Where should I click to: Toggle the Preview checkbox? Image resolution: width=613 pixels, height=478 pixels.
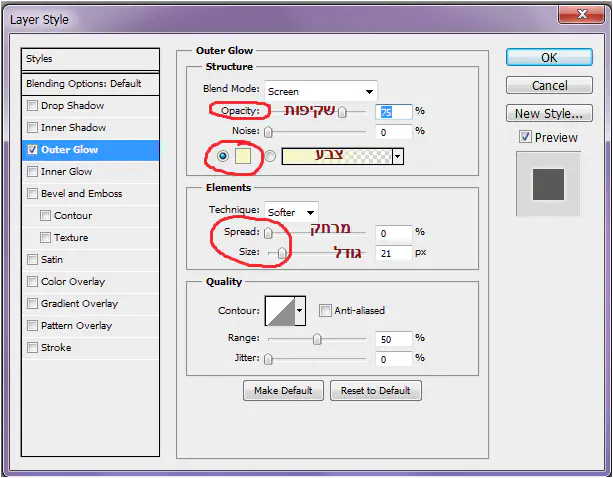(525, 137)
